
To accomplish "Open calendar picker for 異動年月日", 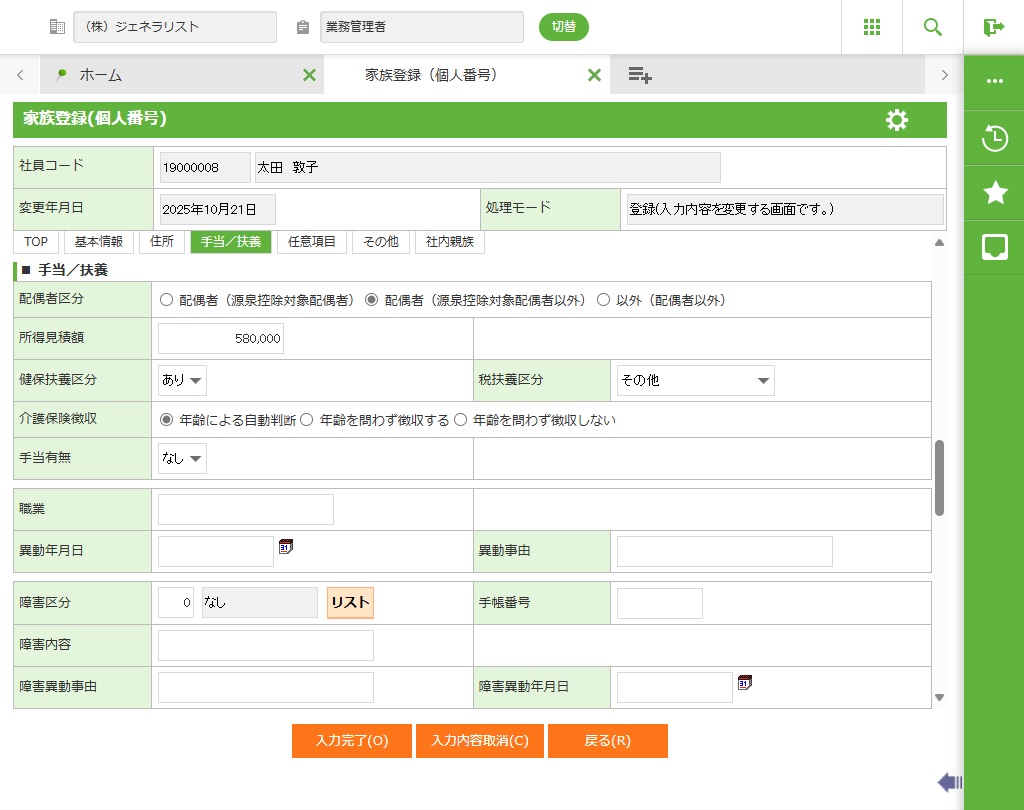I will tap(286, 547).
